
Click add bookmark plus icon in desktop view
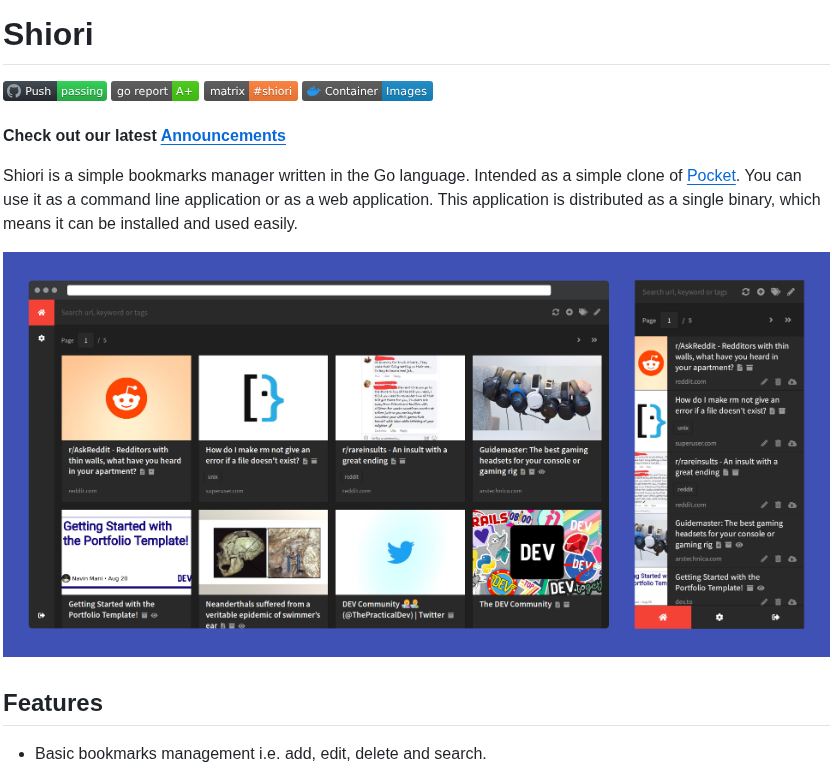click(569, 312)
